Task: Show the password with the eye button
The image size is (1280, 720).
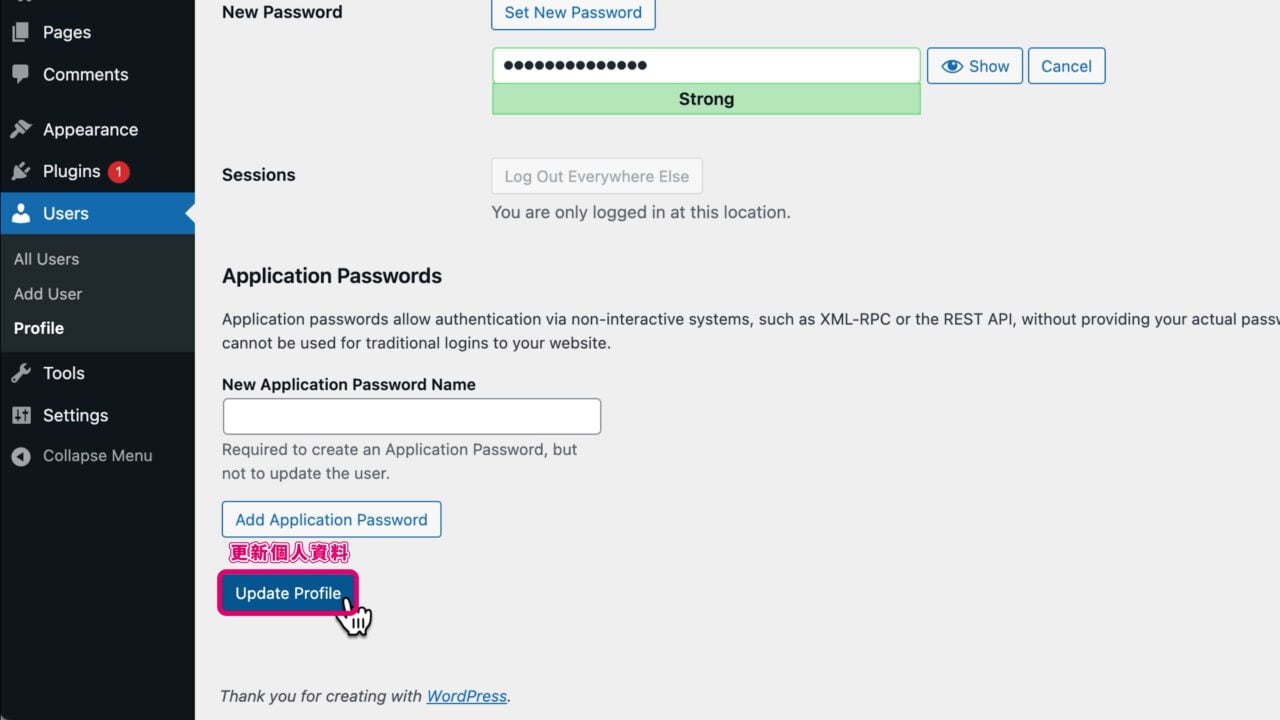Action: (x=975, y=66)
